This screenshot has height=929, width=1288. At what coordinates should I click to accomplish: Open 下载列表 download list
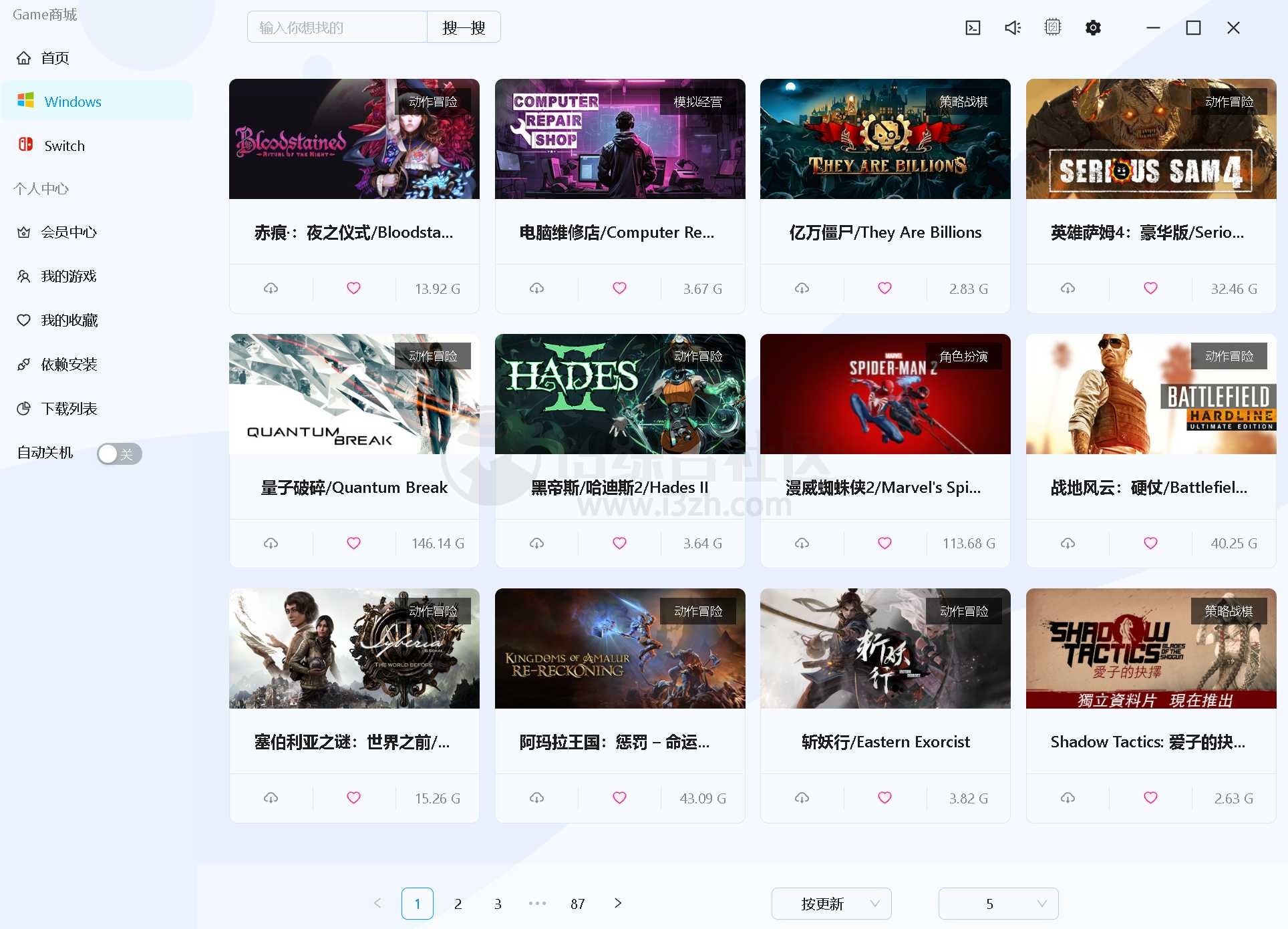[97, 409]
